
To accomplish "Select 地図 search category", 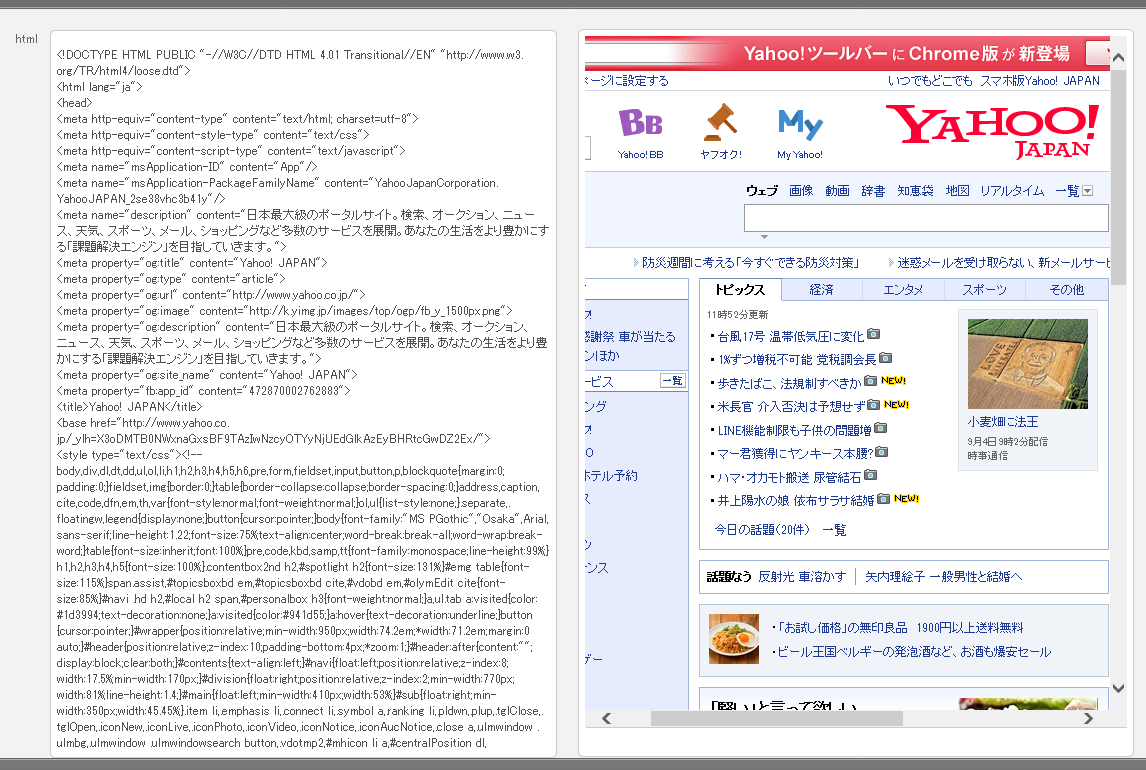I will (957, 191).
